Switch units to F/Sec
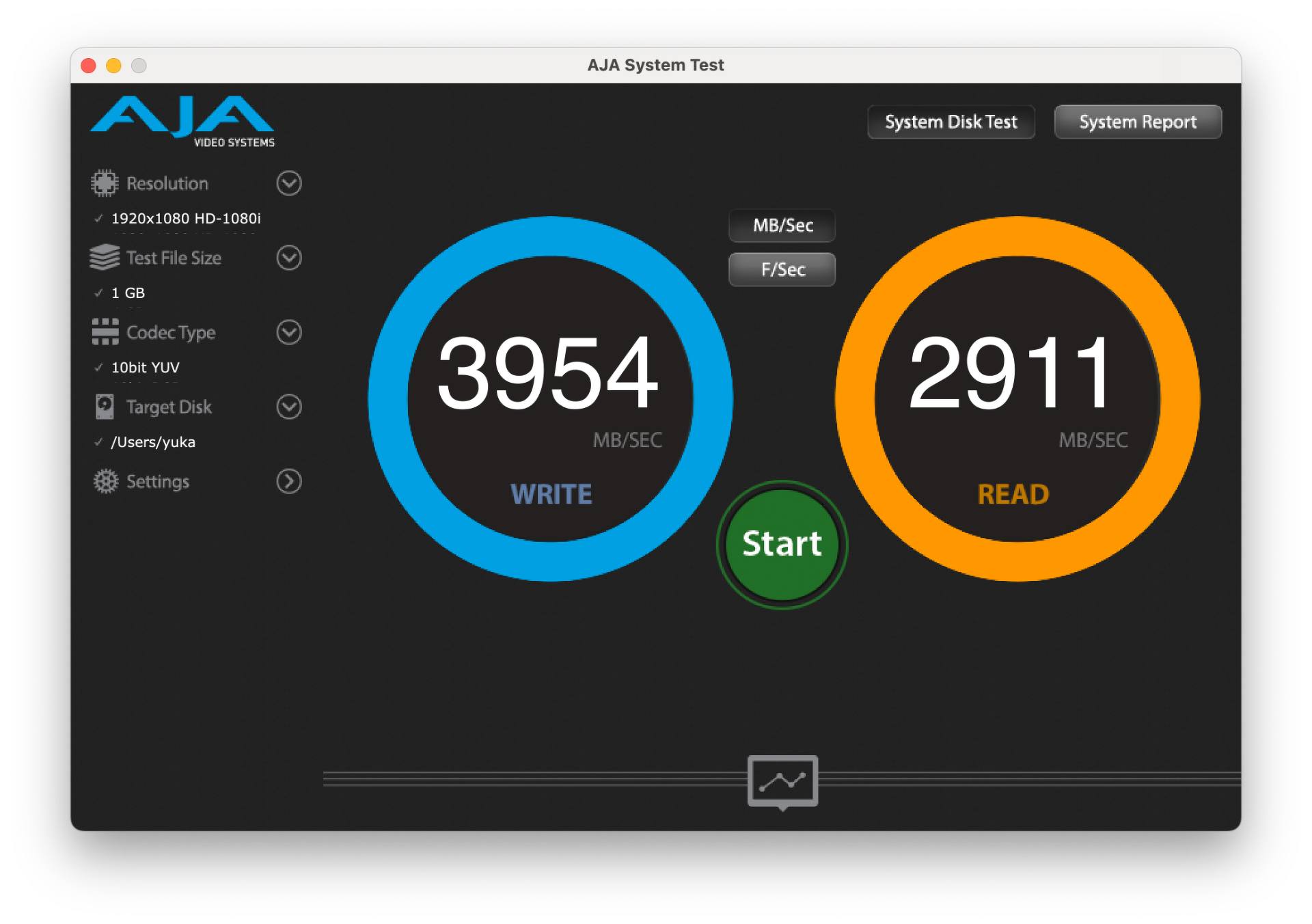The height and width of the screenshot is (924, 1312). 782,269
